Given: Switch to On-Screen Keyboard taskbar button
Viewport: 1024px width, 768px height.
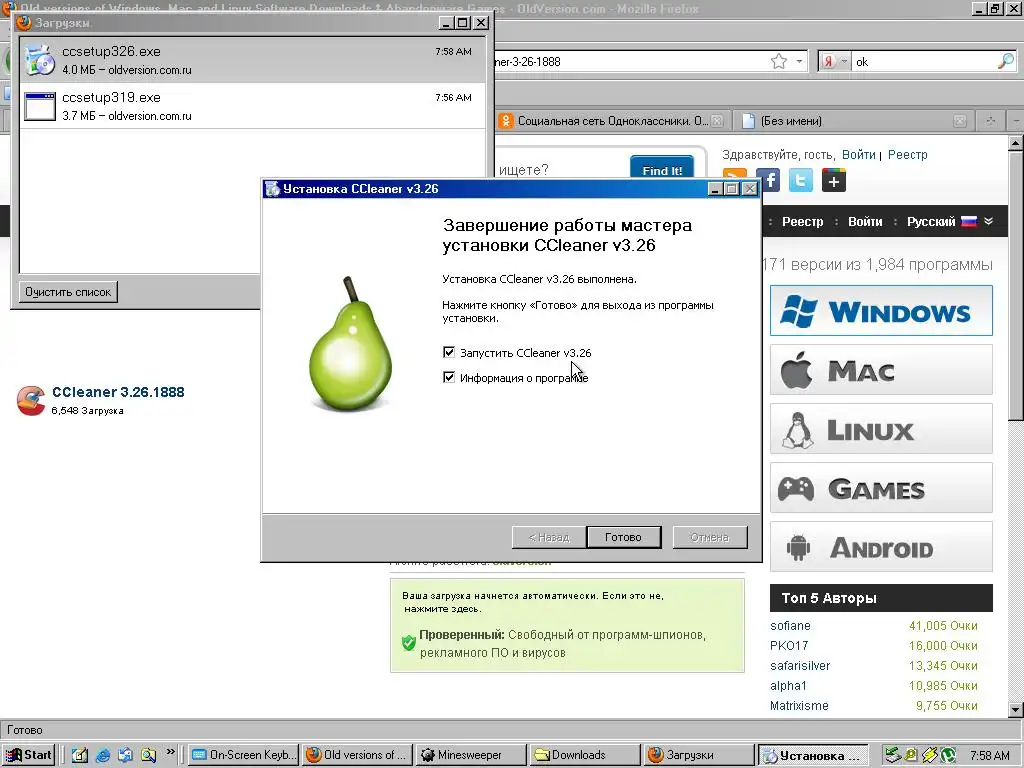Looking at the screenshot, I should 243,755.
